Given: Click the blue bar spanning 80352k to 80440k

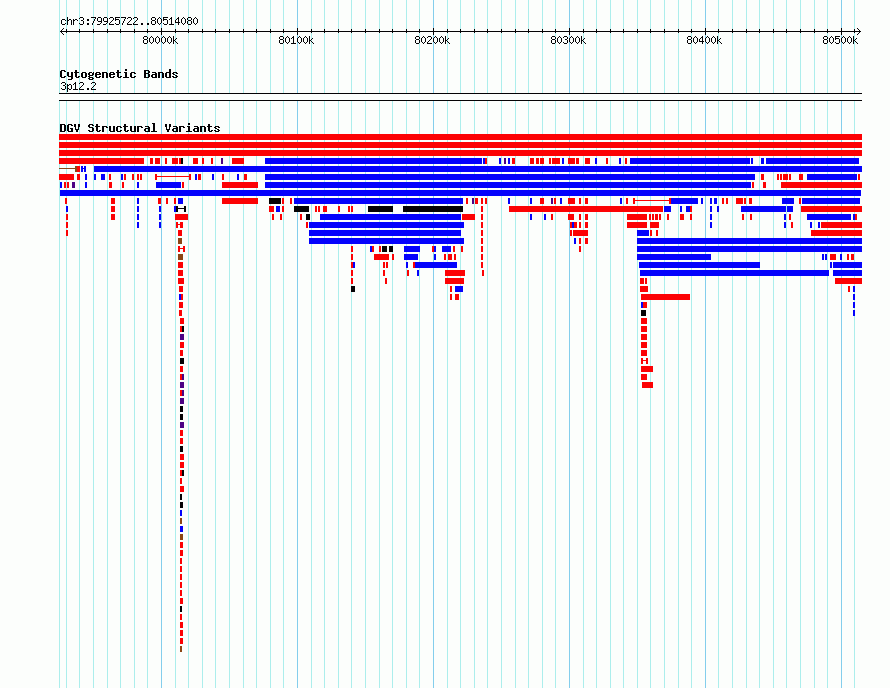Looking at the screenshot, I should (x=699, y=265).
